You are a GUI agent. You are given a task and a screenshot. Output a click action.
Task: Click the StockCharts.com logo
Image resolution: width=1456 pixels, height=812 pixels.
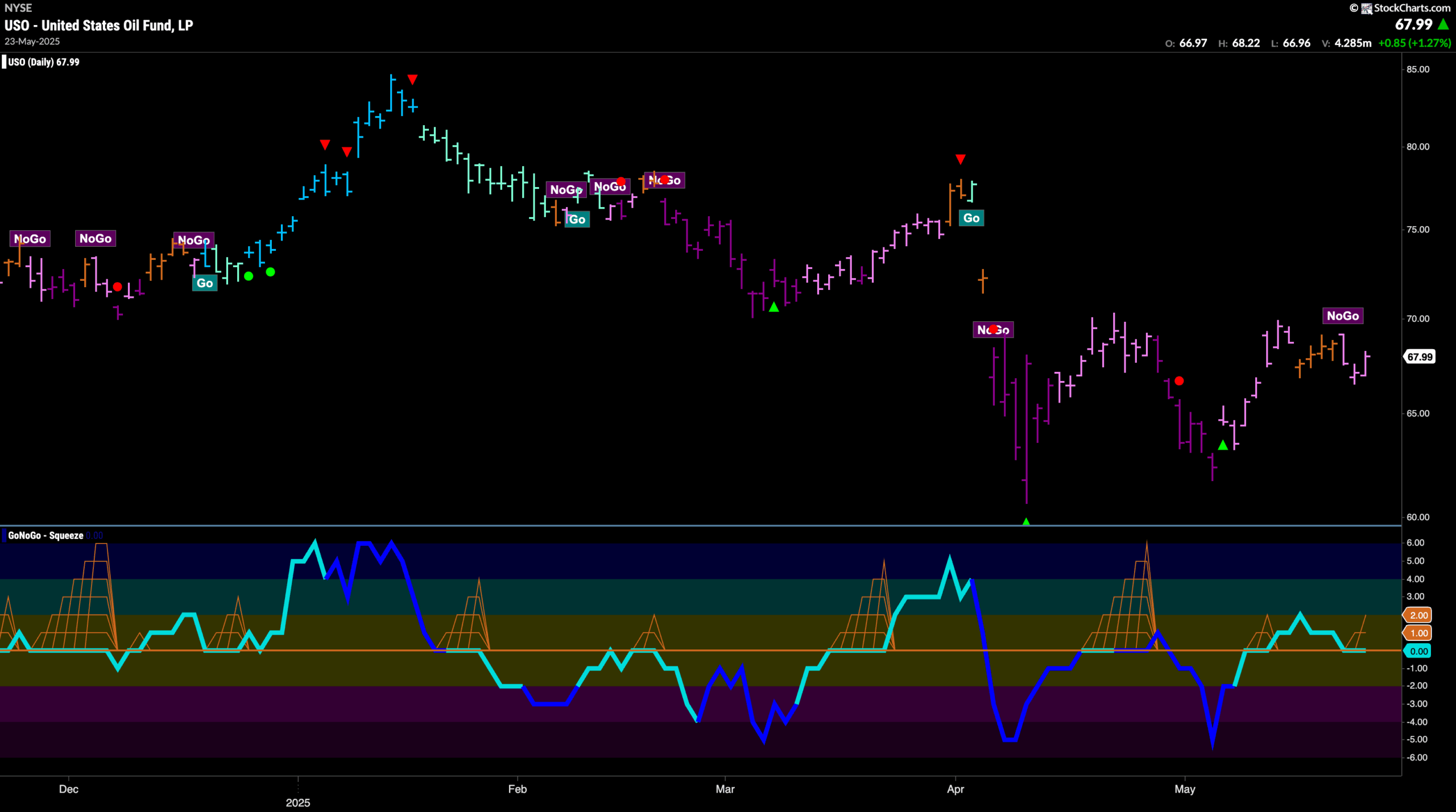pyautogui.click(x=1400, y=8)
